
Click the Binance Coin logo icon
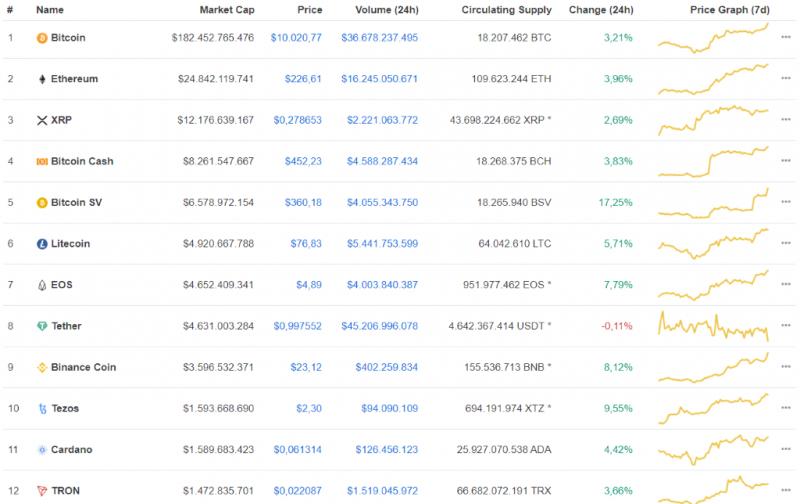tap(42, 367)
